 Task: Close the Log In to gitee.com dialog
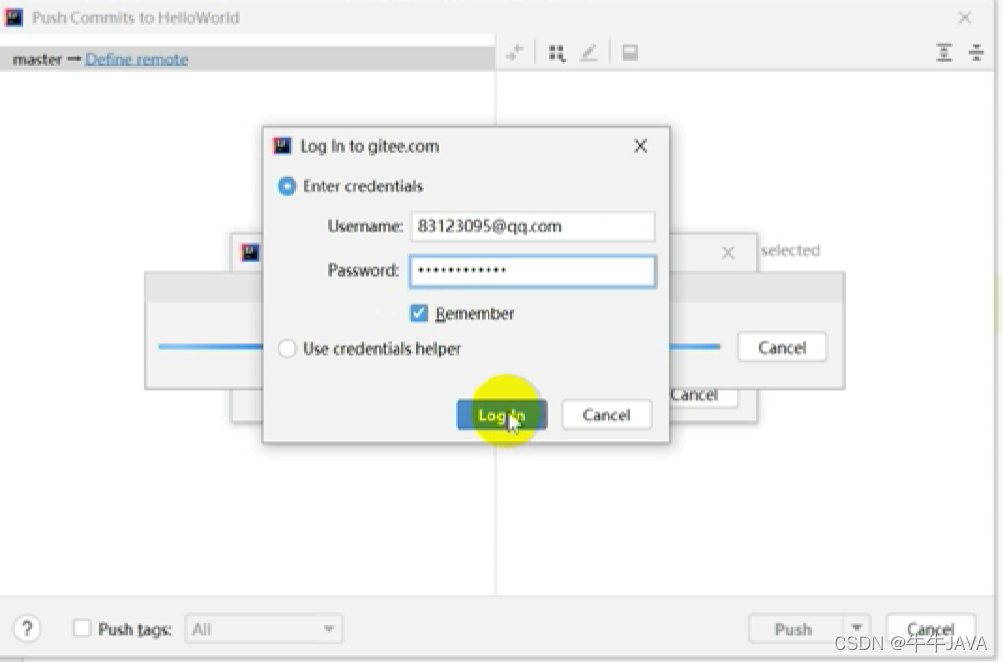(x=640, y=146)
